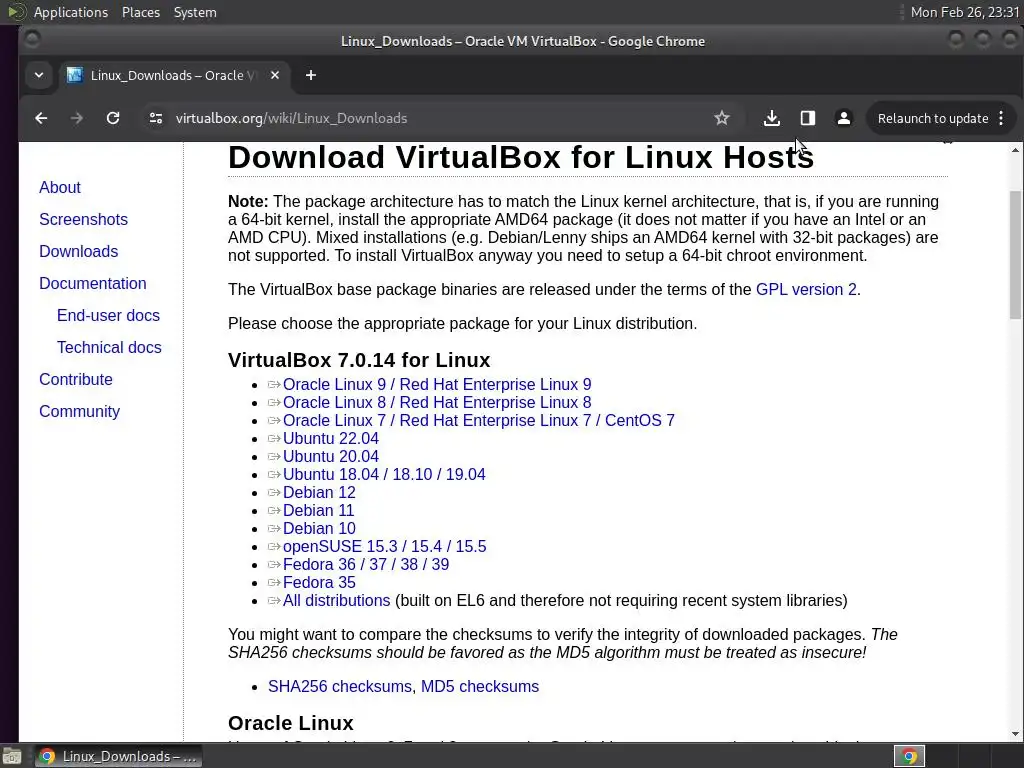Click the external link icon beside All distributions
This screenshot has height=768, width=1024.
[274, 600]
